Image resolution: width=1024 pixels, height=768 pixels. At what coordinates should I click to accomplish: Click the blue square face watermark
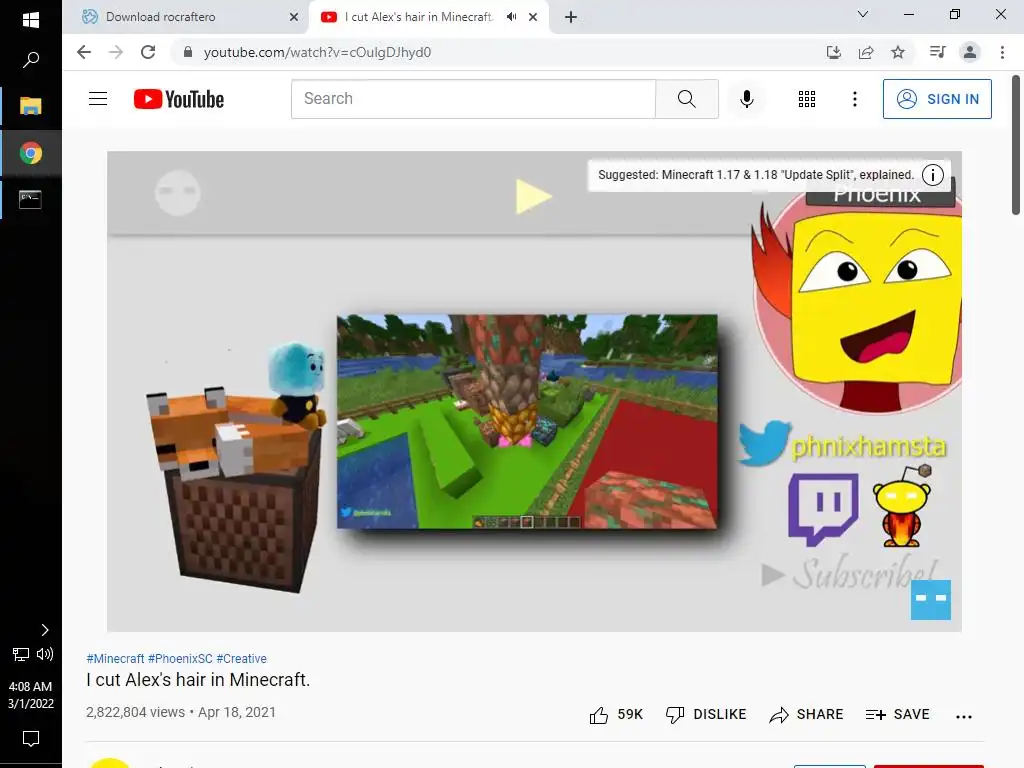pos(931,600)
